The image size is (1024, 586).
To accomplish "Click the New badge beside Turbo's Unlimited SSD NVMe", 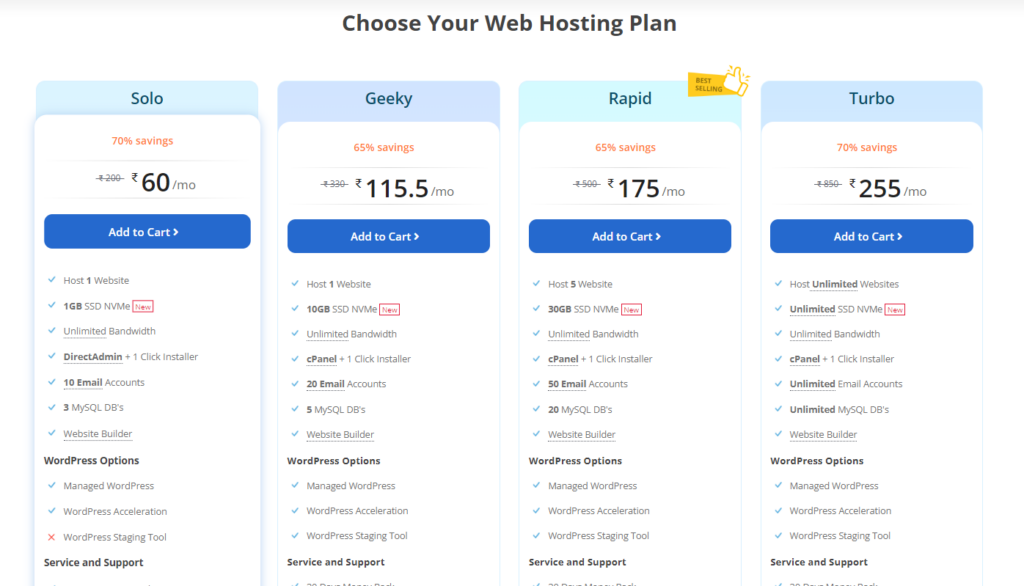I will (x=897, y=309).
